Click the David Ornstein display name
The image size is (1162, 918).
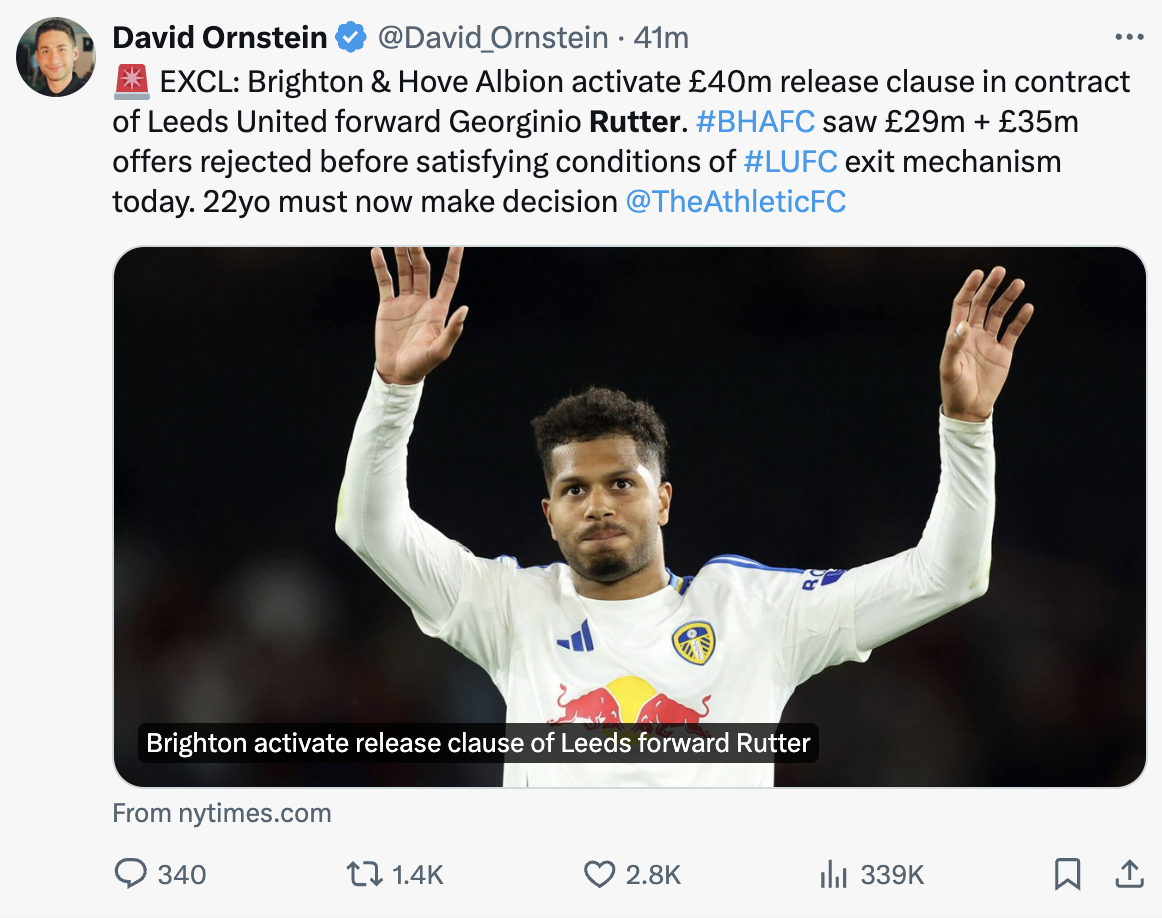220,38
